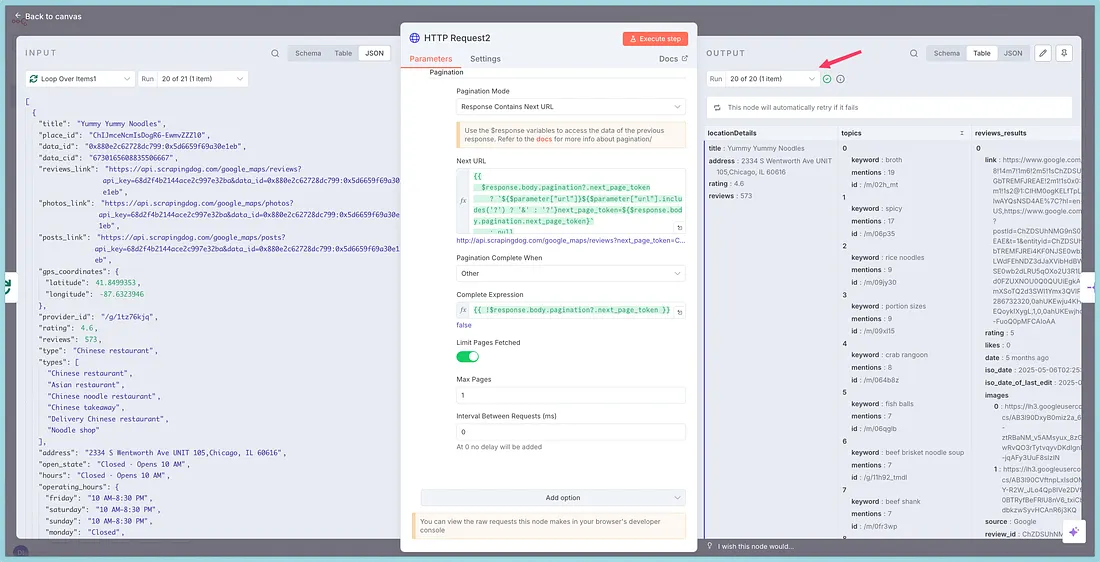The height and width of the screenshot is (562, 1100).
Task: Click the run info circle icon
Action: 840,79
